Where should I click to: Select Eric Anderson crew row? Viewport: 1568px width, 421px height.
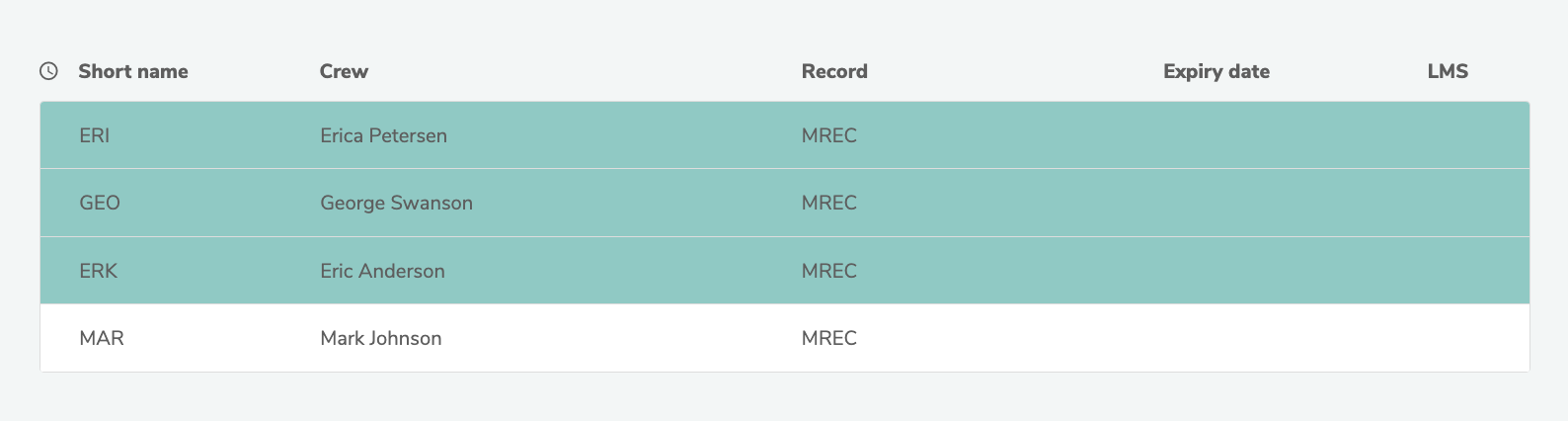[382, 271]
